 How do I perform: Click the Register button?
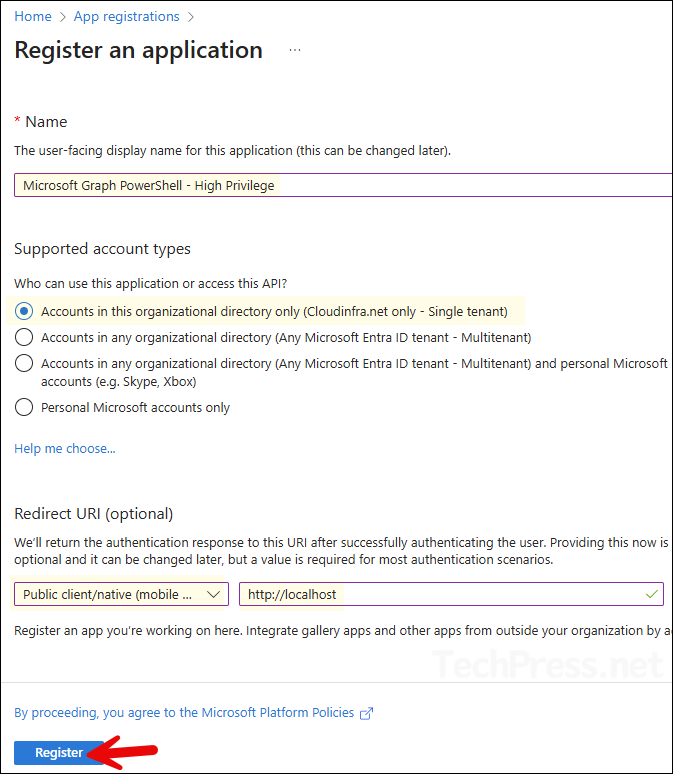59,752
